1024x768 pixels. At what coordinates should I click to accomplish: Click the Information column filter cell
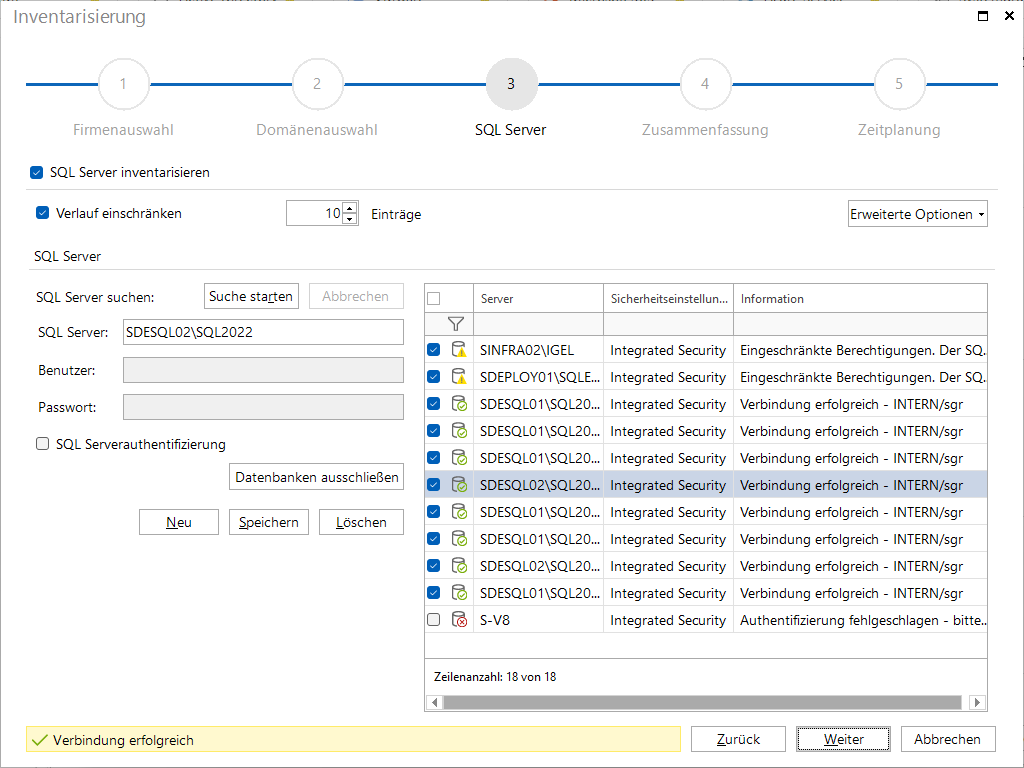pyautogui.click(x=860, y=323)
